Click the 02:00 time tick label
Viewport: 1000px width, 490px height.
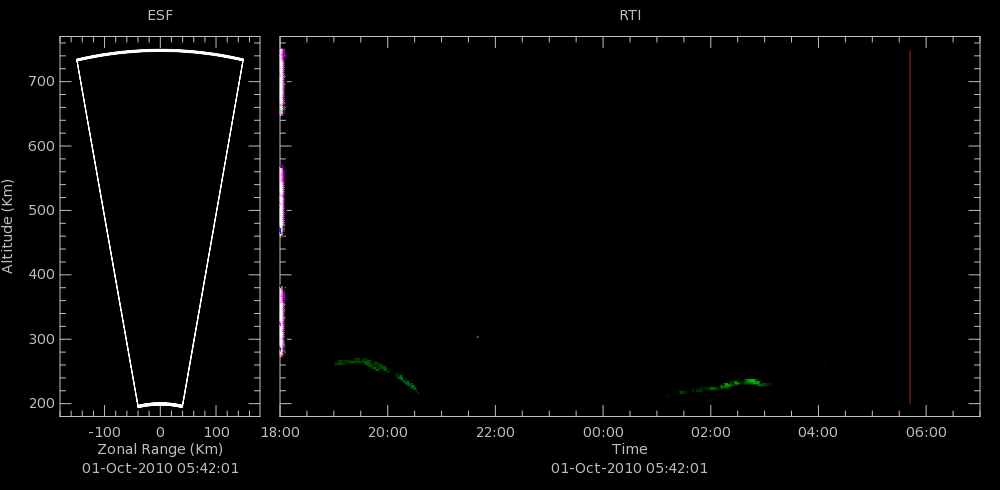710,433
